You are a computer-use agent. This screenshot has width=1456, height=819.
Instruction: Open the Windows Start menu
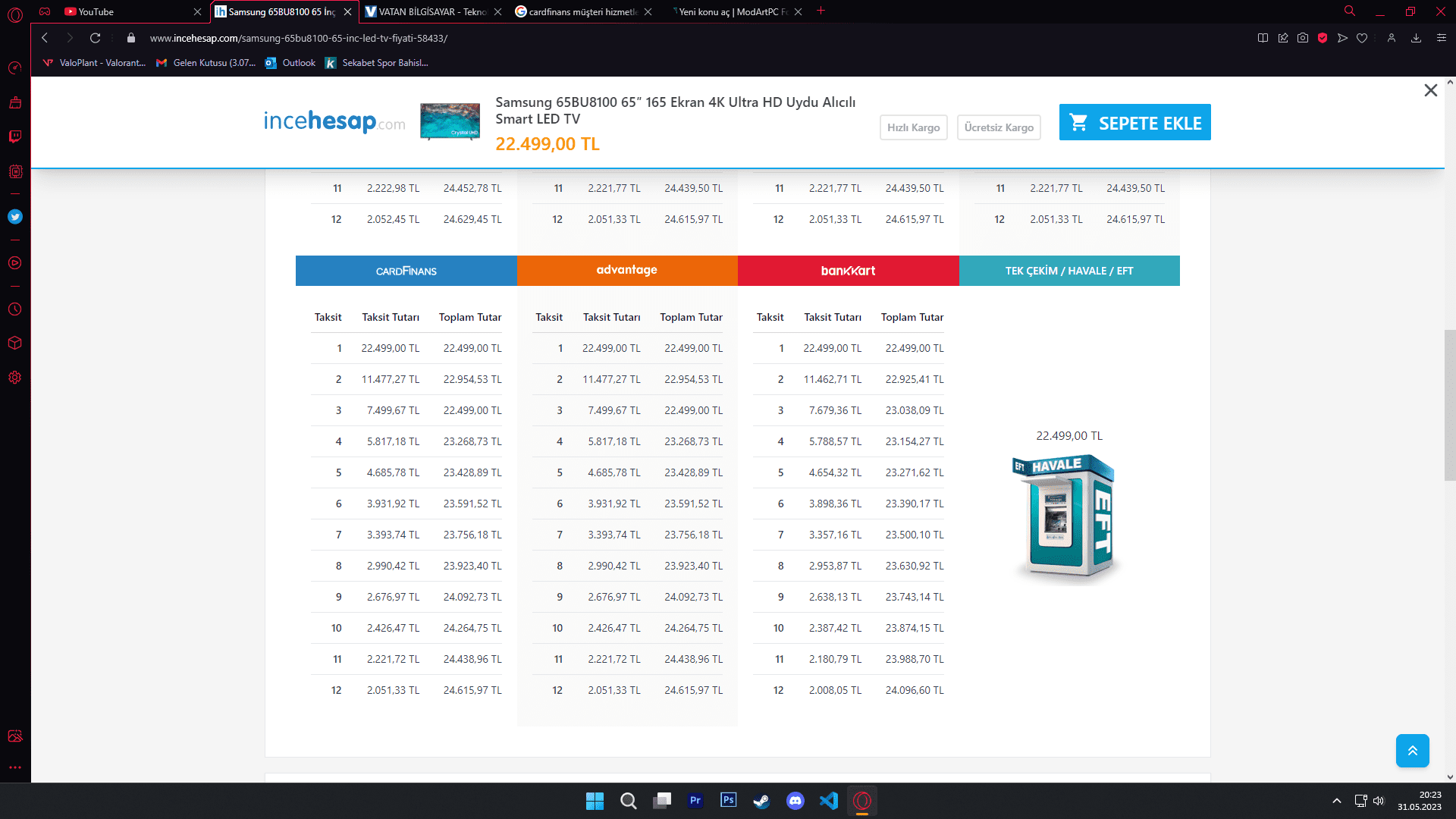click(595, 801)
